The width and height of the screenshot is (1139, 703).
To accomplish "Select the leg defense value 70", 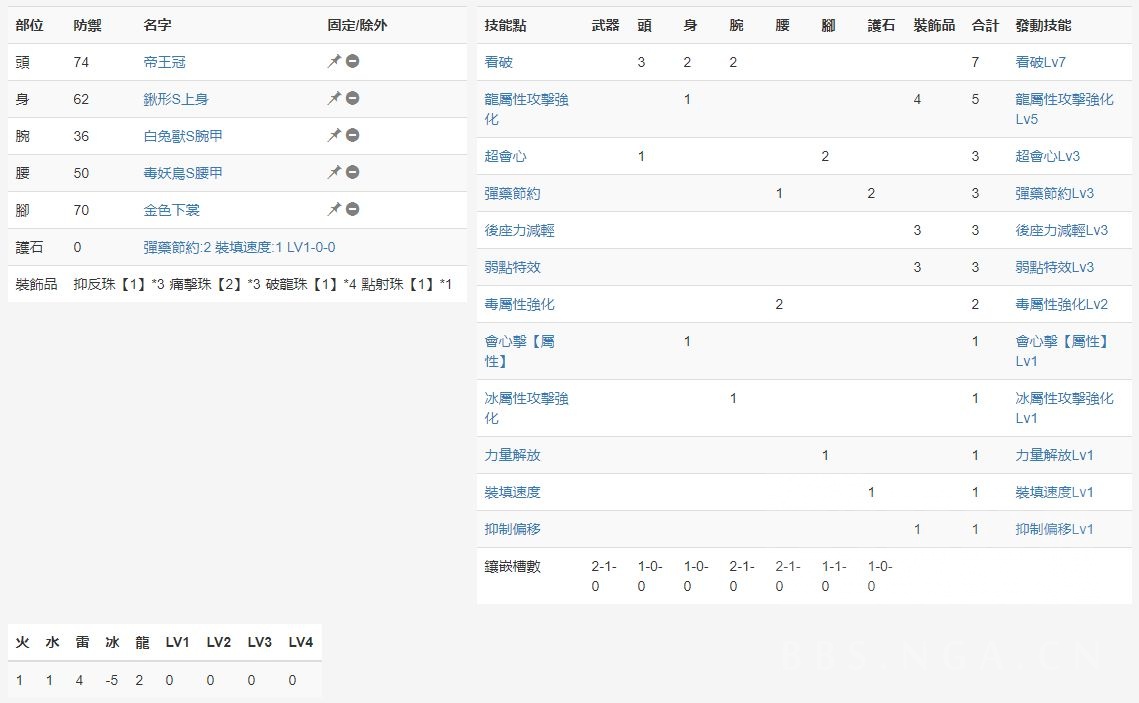I will tap(81, 211).
